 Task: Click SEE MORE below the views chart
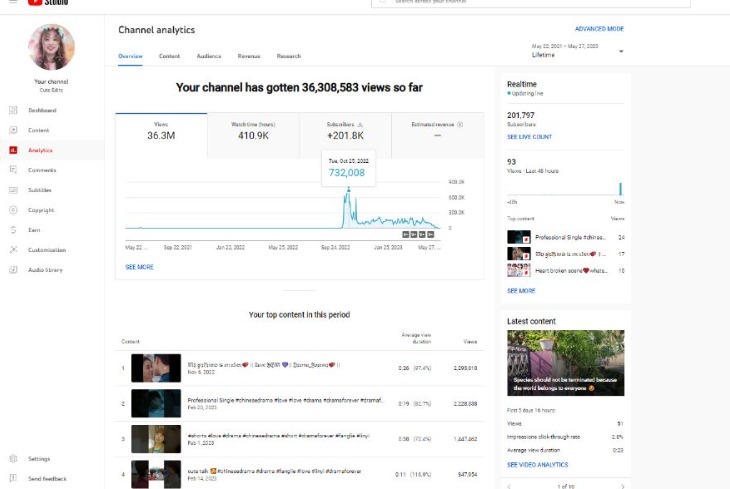click(x=139, y=267)
